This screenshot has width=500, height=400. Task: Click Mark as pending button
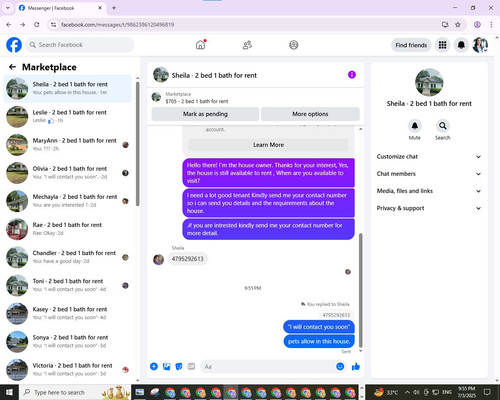(205, 114)
